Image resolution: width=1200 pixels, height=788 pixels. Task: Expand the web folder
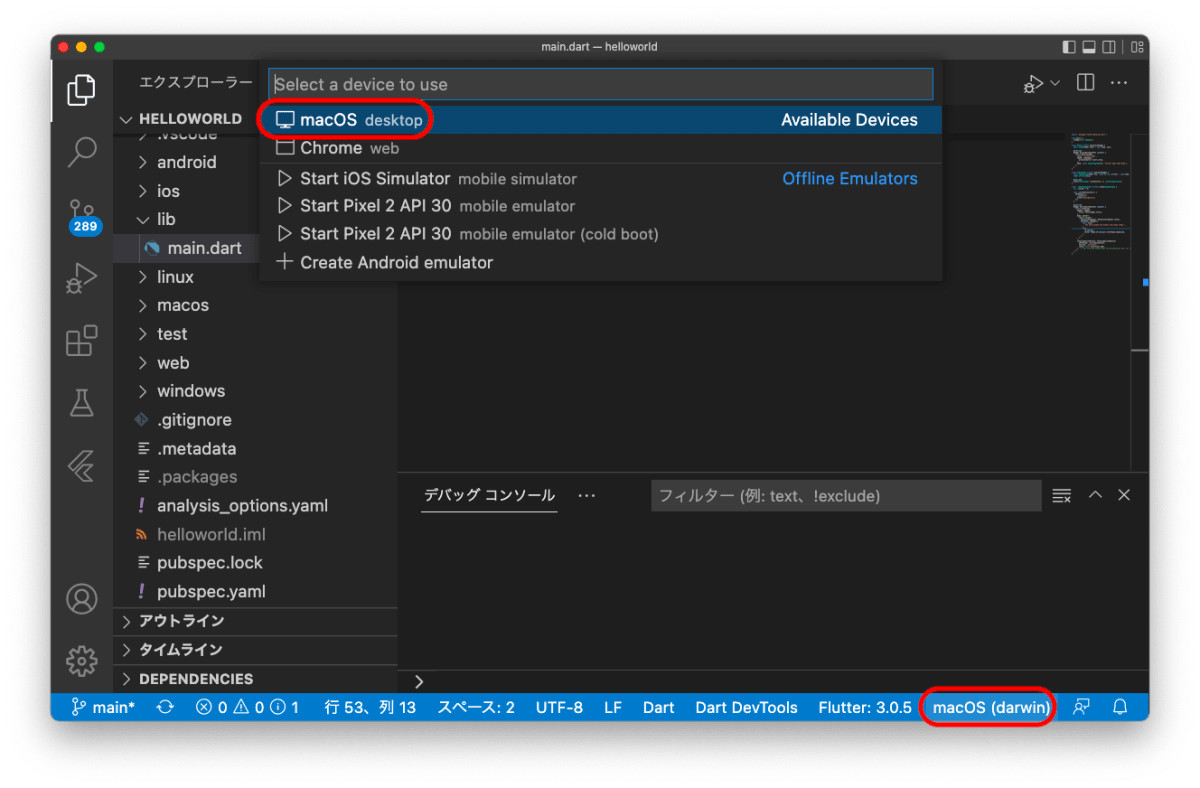tap(255, 363)
